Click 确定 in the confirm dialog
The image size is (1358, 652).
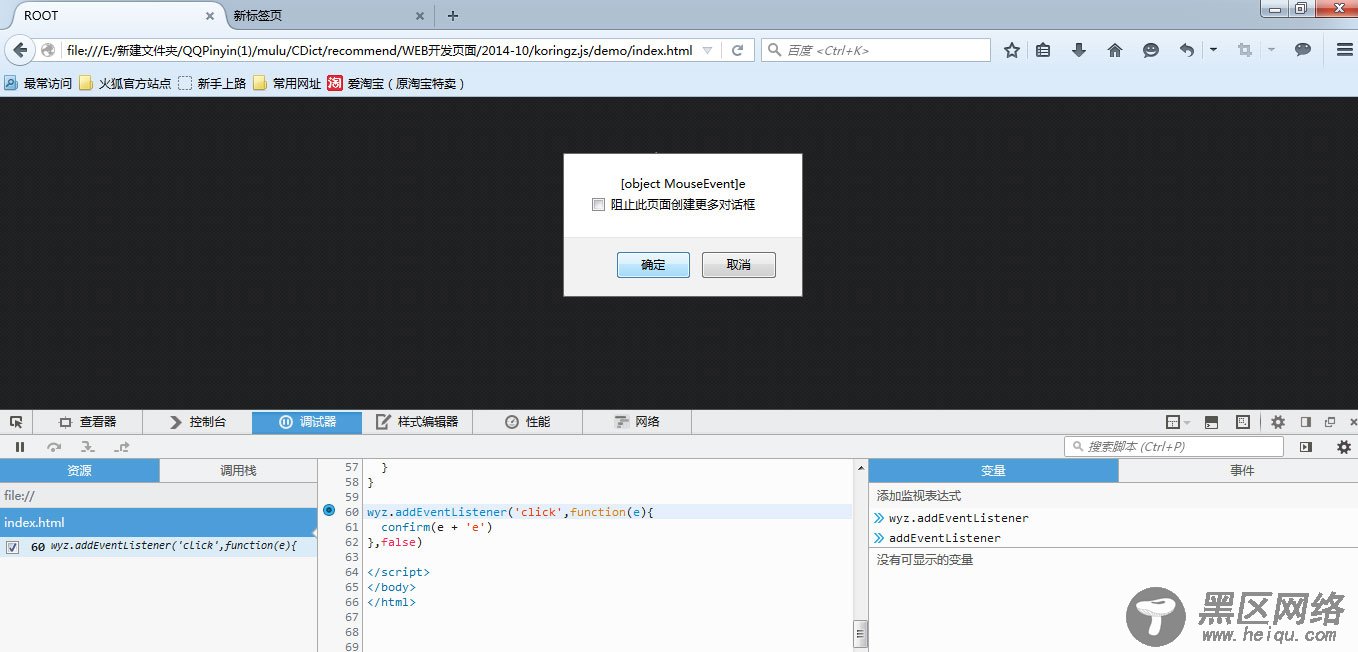[x=653, y=265]
